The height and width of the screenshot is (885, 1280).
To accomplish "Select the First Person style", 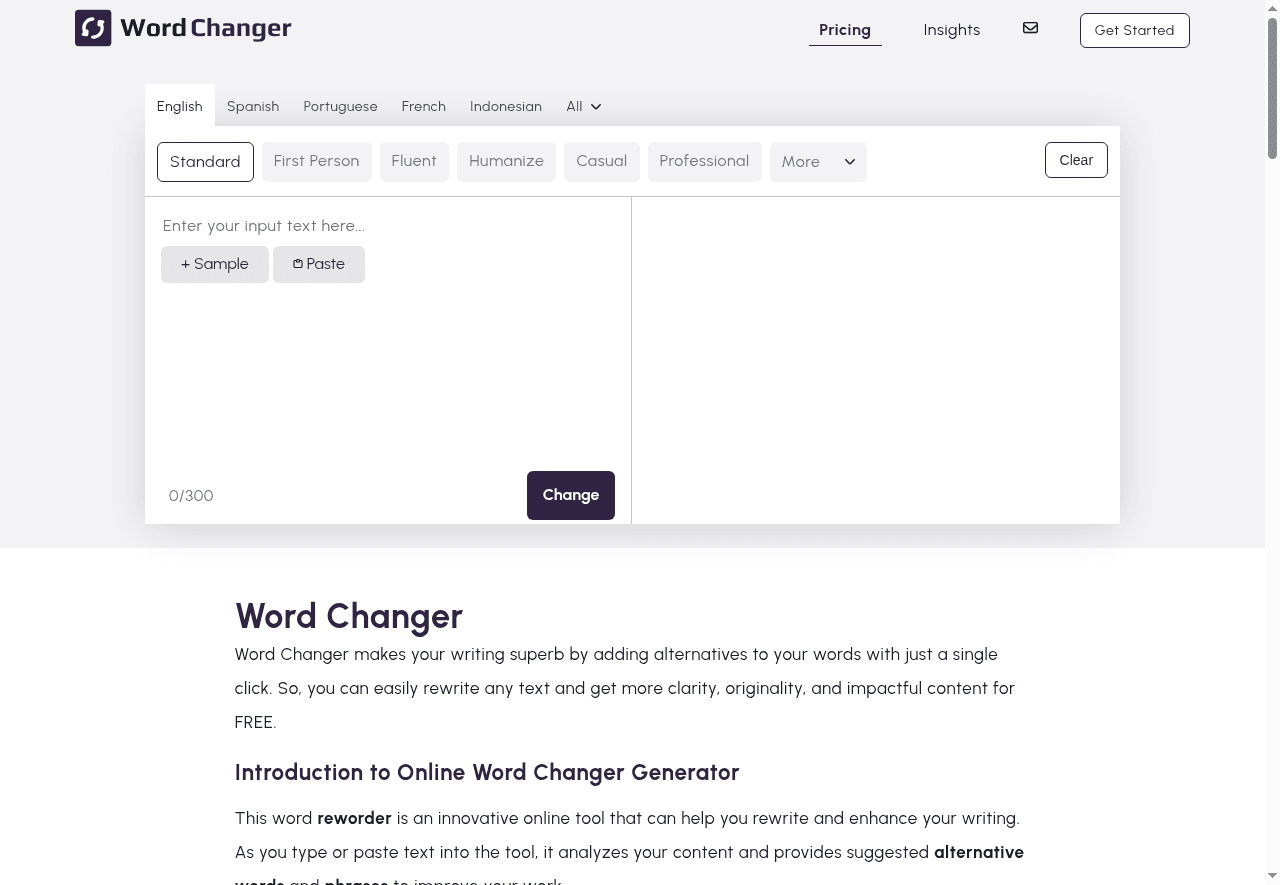I will [316, 161].
